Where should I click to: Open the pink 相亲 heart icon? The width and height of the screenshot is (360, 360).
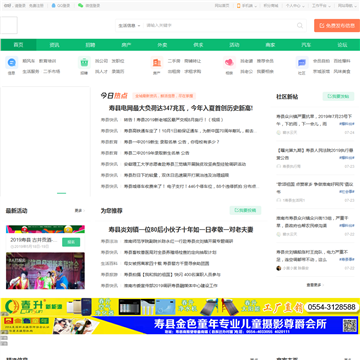229,62
